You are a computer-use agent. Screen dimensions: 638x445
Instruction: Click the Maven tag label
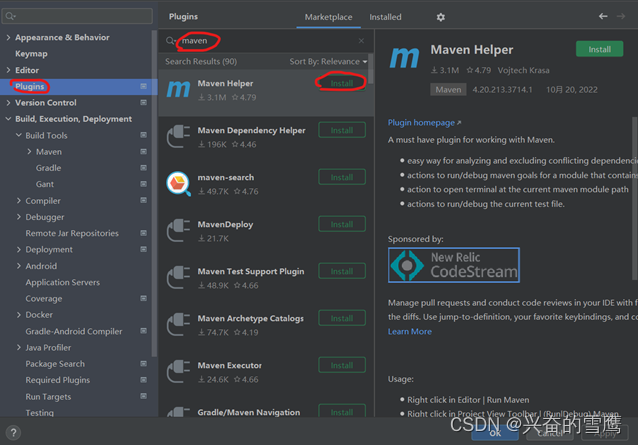pyautogui.click(x=448, y=89)
